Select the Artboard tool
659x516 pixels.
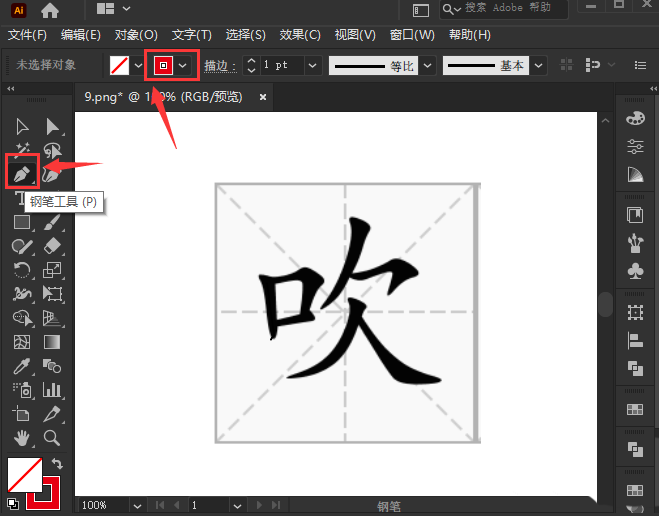(x=22, y=414)
